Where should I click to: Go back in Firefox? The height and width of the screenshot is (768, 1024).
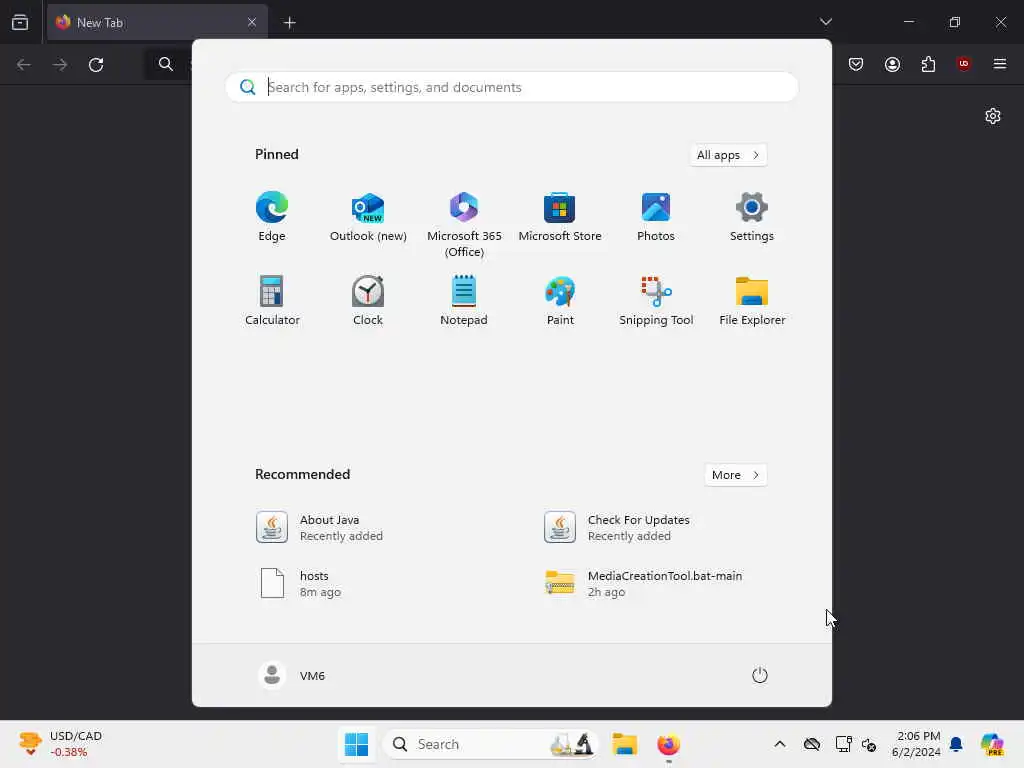(x=24, y=65)
